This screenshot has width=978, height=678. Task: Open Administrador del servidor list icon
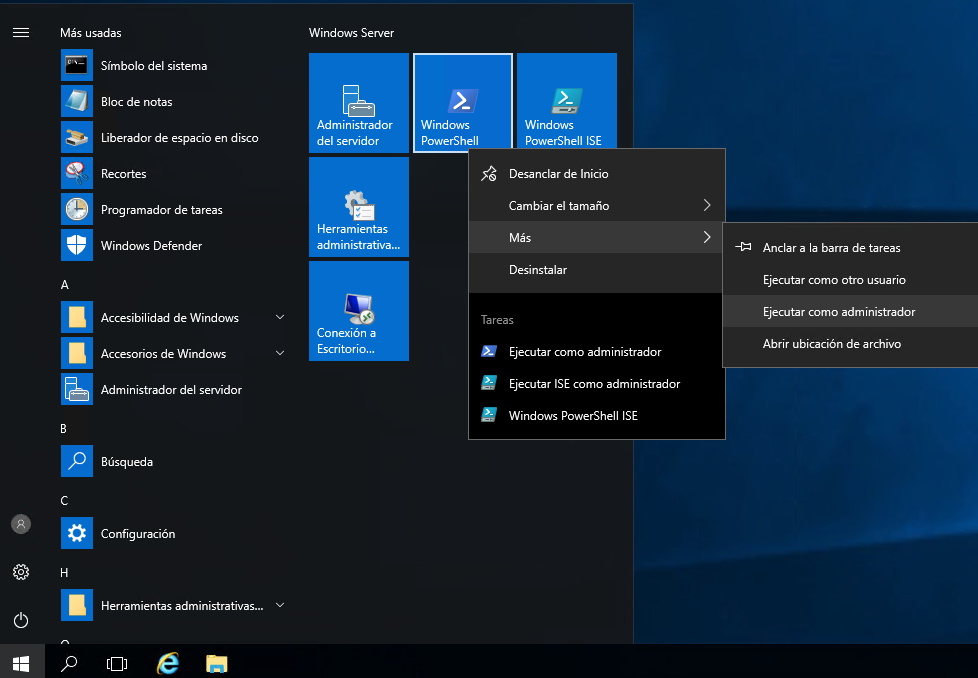(77, 390)
